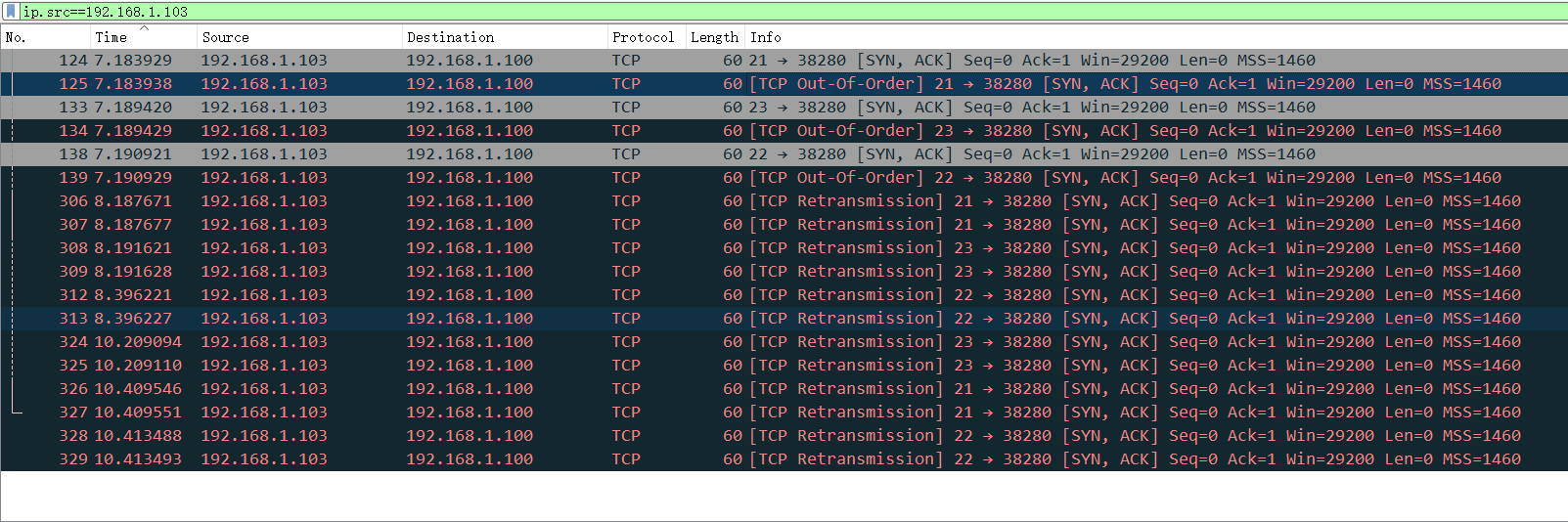Select packet 329 at time 10.413493

click(x=784, y=459)
